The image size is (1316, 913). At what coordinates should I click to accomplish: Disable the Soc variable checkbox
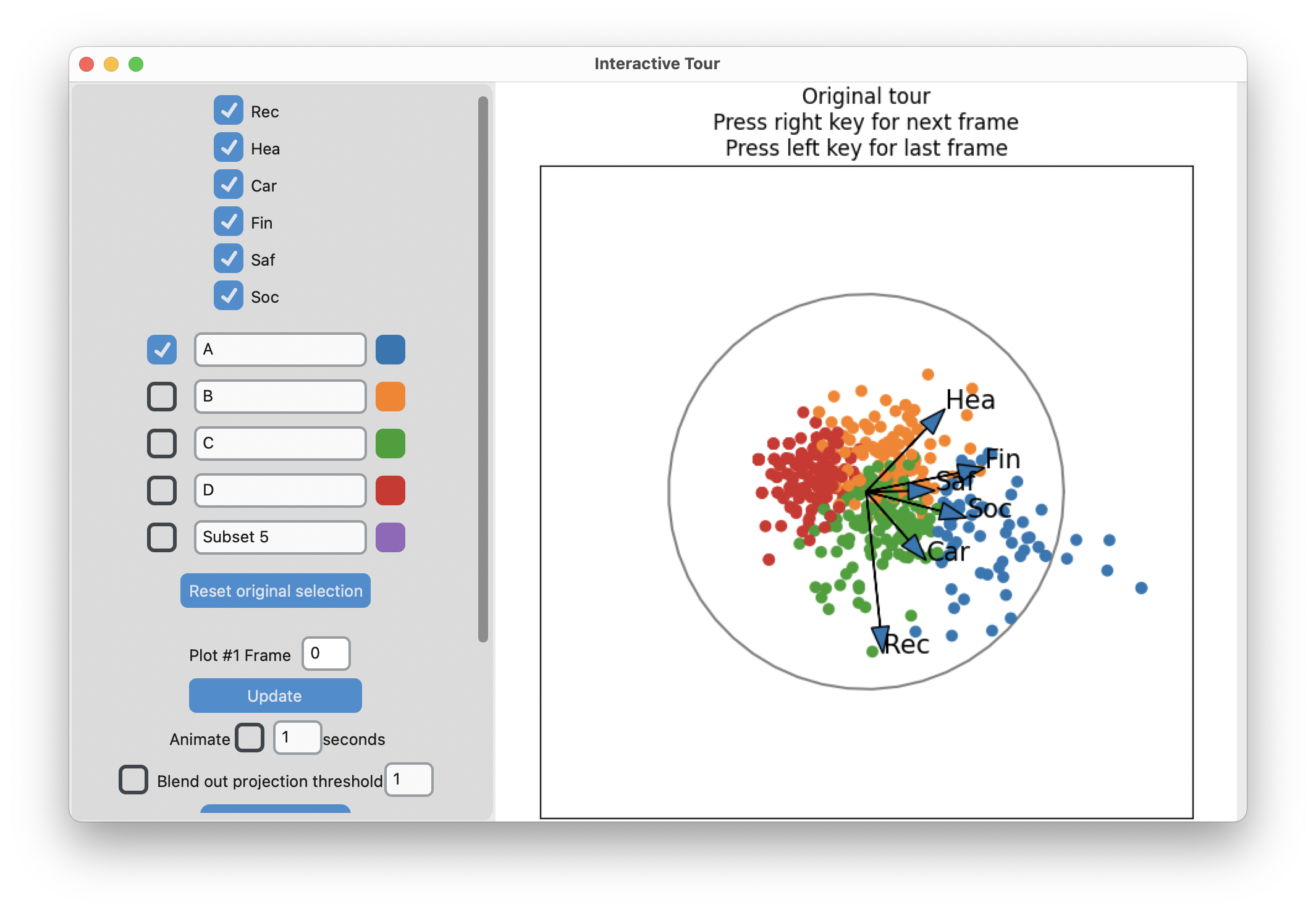click(229, 296)
